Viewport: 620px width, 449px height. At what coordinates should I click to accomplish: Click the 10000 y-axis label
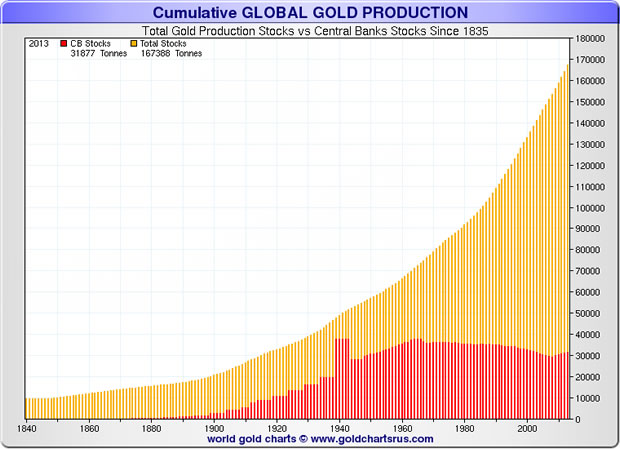[x=586, y=397]
